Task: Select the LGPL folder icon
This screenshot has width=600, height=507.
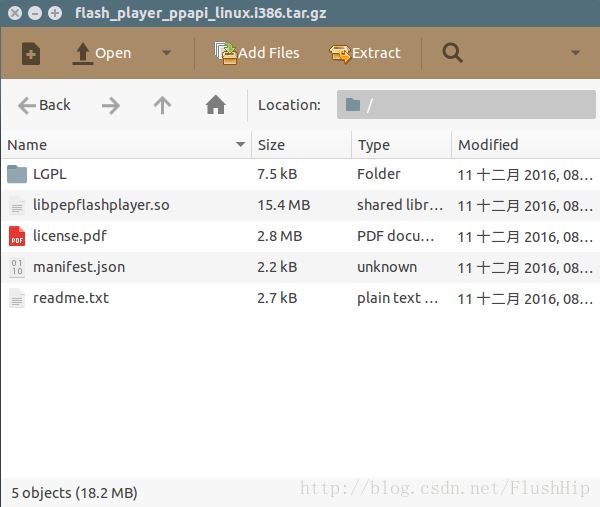Action: pyautogui.click(x=17, y=174)
